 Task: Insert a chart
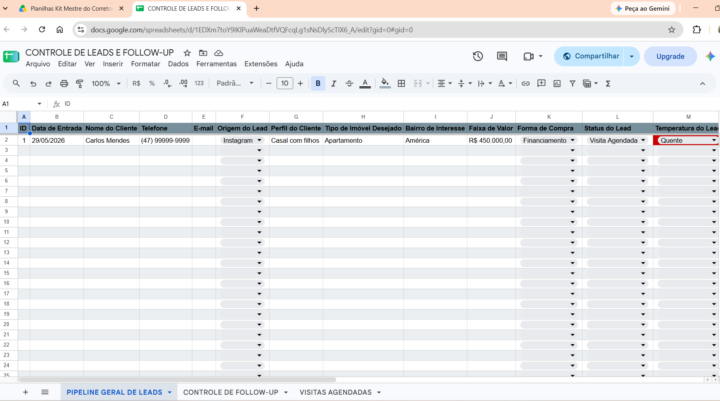(557, 84)
